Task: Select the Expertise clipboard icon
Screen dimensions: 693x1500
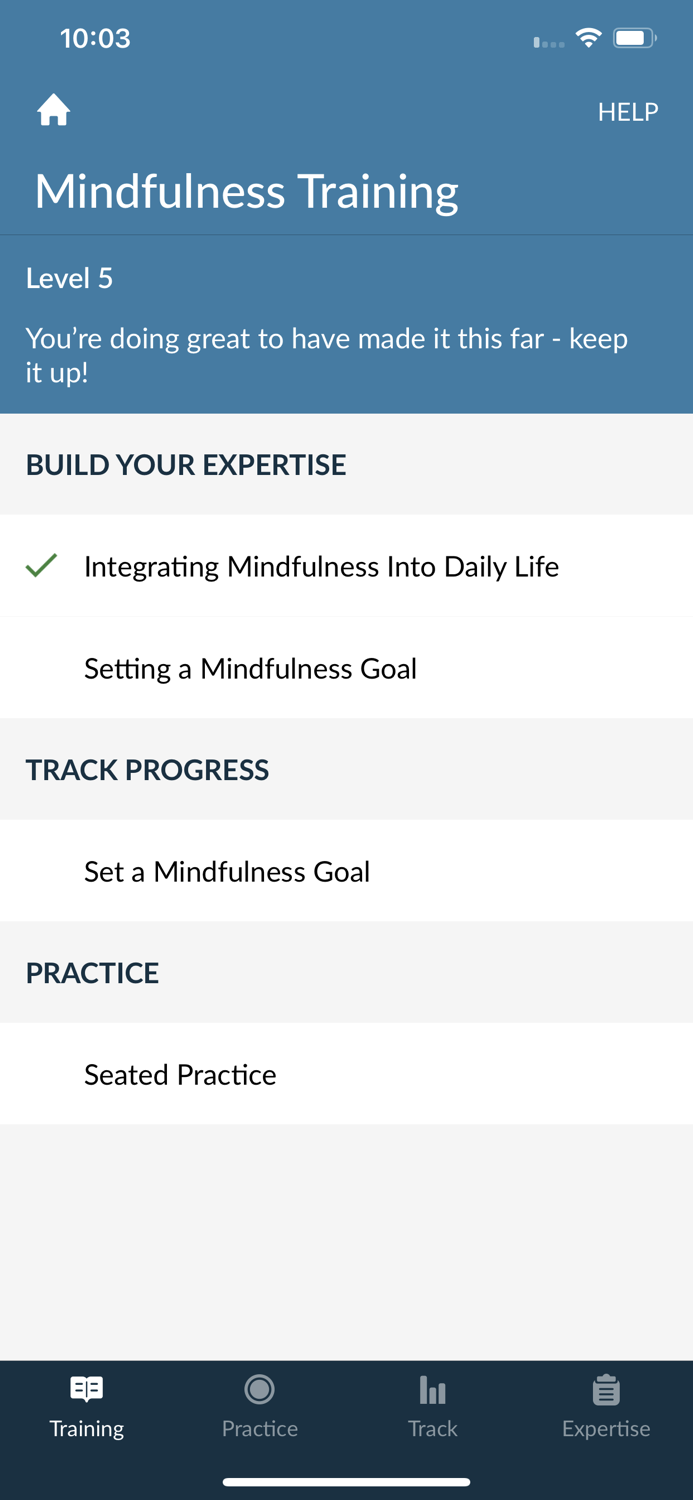Action: [x=606, y=1389]
